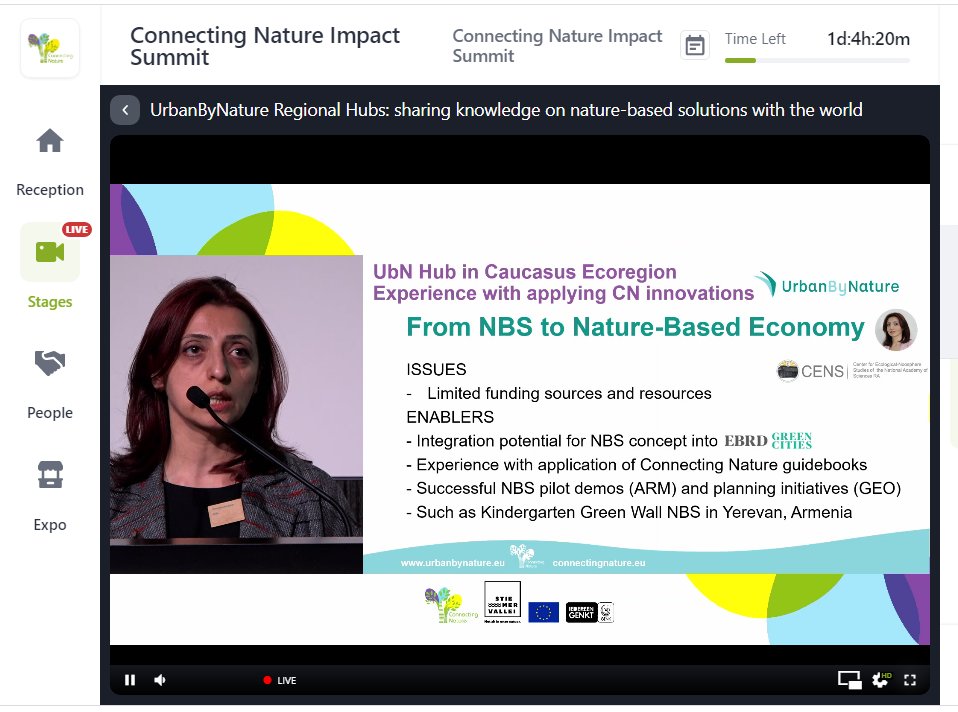Enter fullscreen video mode

click(910, 680)
